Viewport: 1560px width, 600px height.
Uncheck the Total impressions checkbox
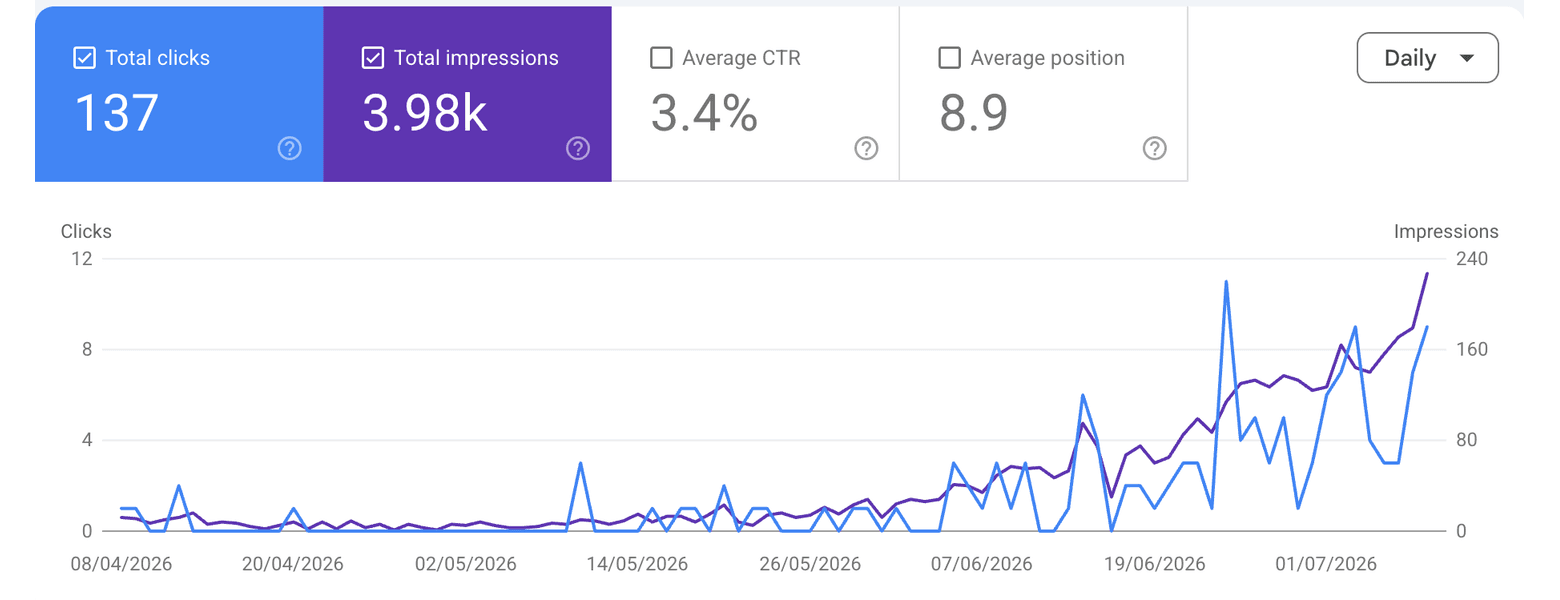pos(372,58)
